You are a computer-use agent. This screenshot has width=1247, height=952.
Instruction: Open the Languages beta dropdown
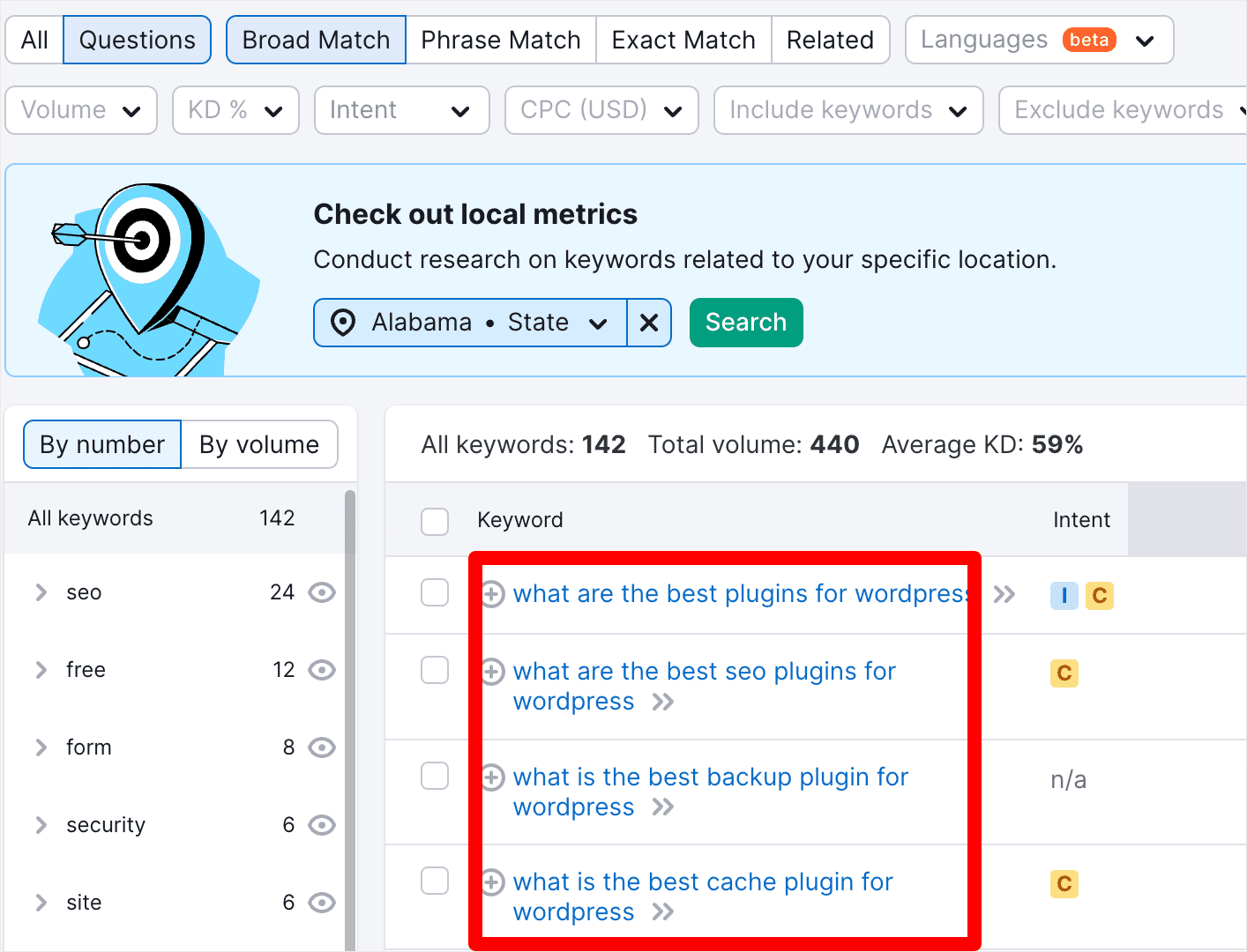point(1039,40)
